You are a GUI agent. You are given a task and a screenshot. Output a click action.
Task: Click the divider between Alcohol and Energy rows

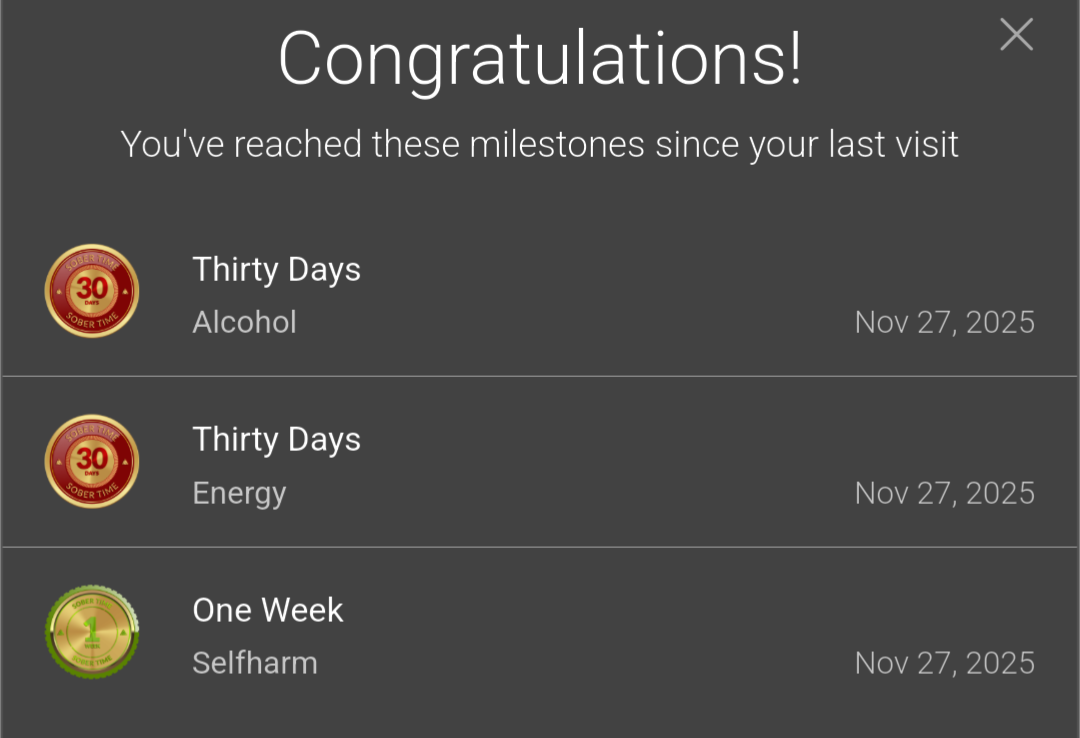pyautogui.click(x=540, y=376)
